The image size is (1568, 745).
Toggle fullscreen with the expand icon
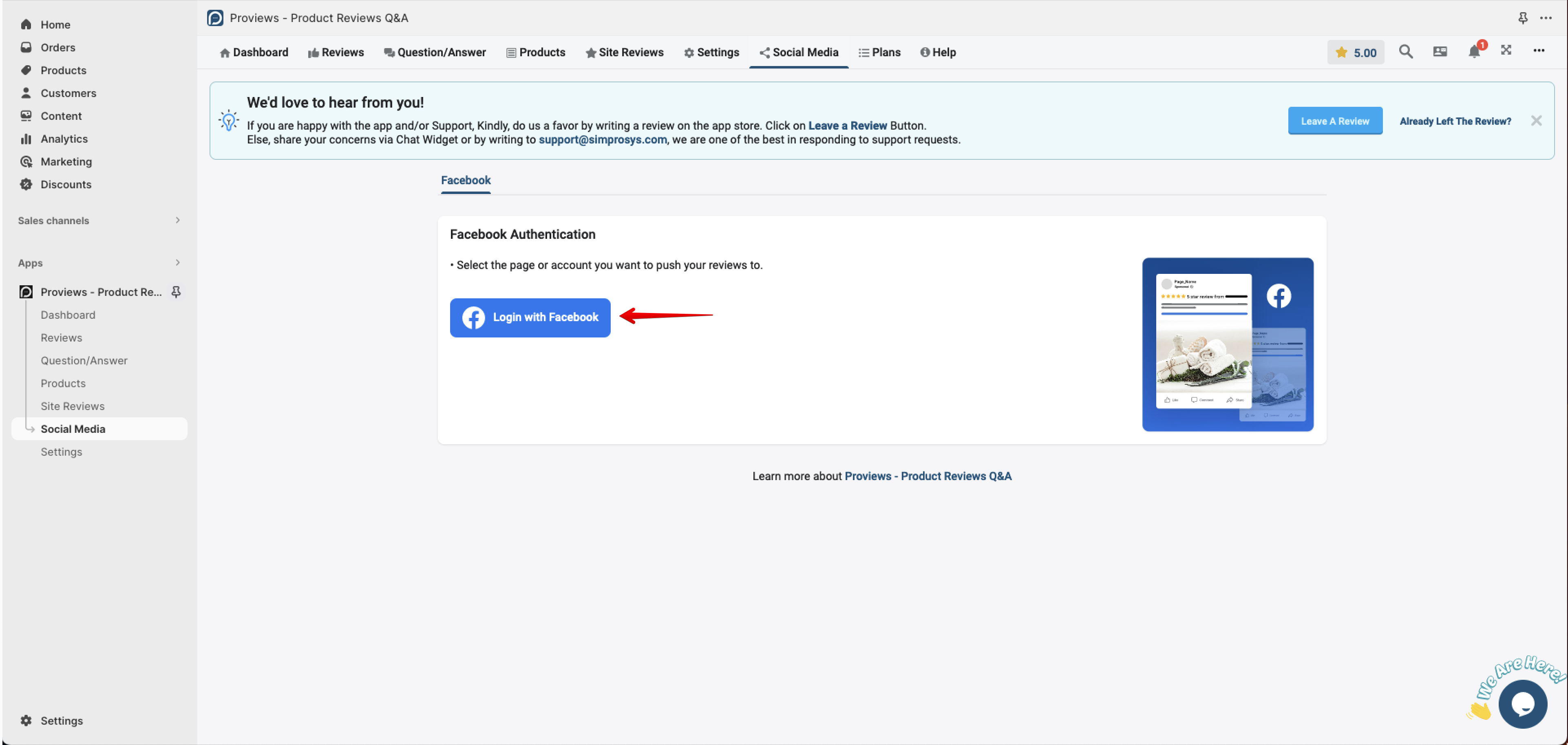click(1506, 51)
